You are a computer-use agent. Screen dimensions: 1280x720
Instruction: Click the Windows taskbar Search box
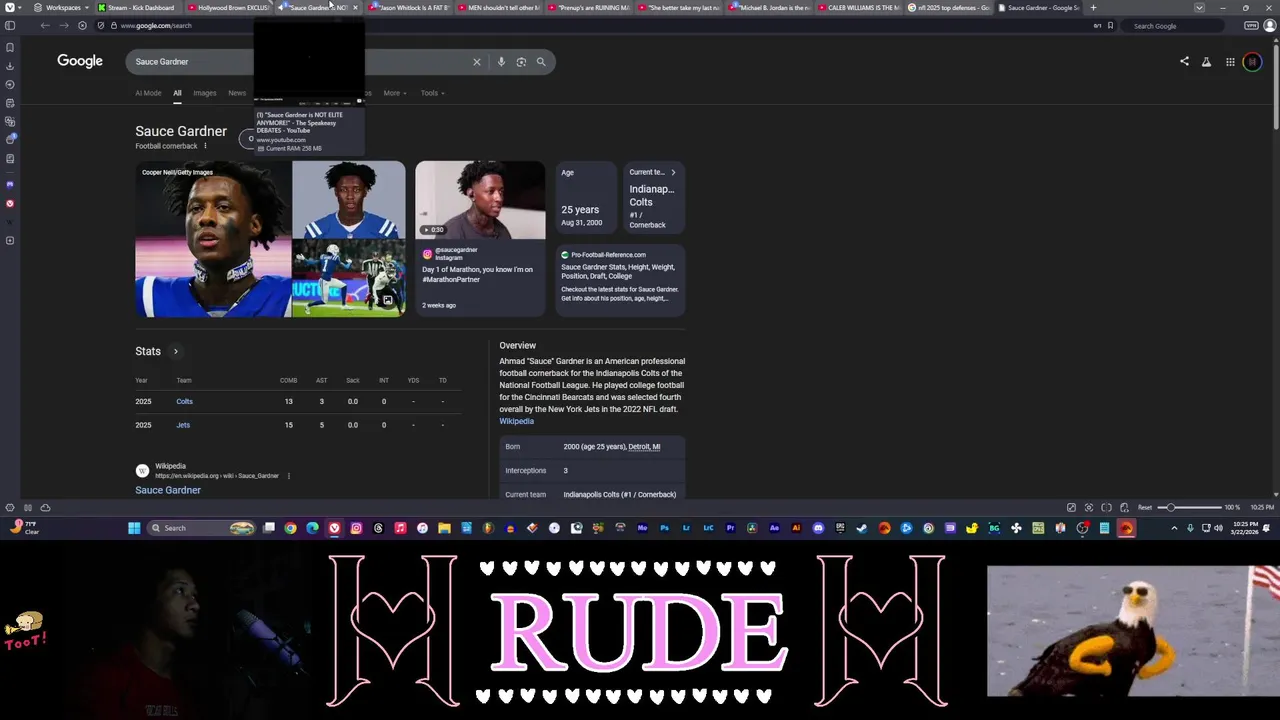tap(202, 528)
